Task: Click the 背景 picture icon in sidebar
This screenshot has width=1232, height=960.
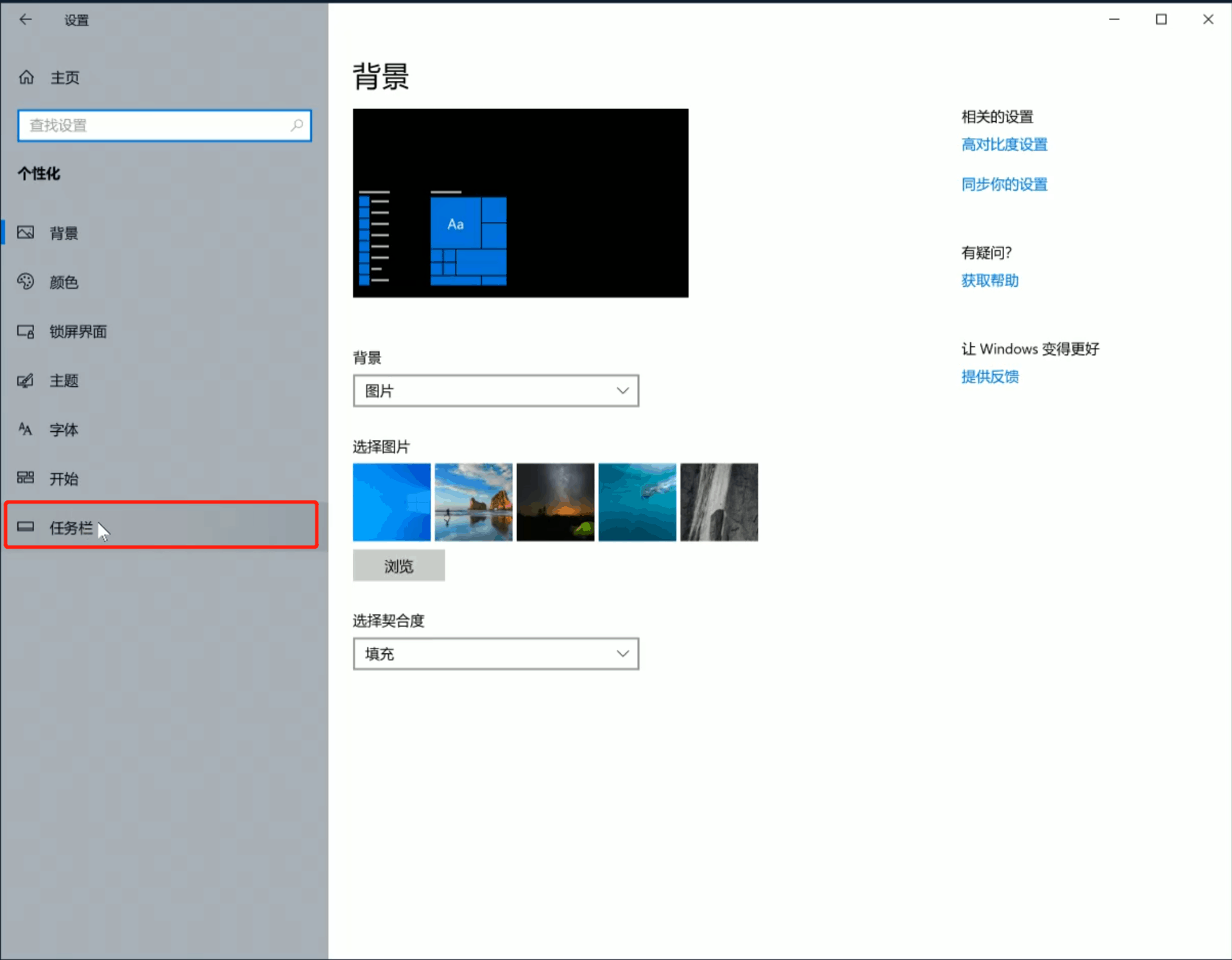Action: [x=26, y=232]
